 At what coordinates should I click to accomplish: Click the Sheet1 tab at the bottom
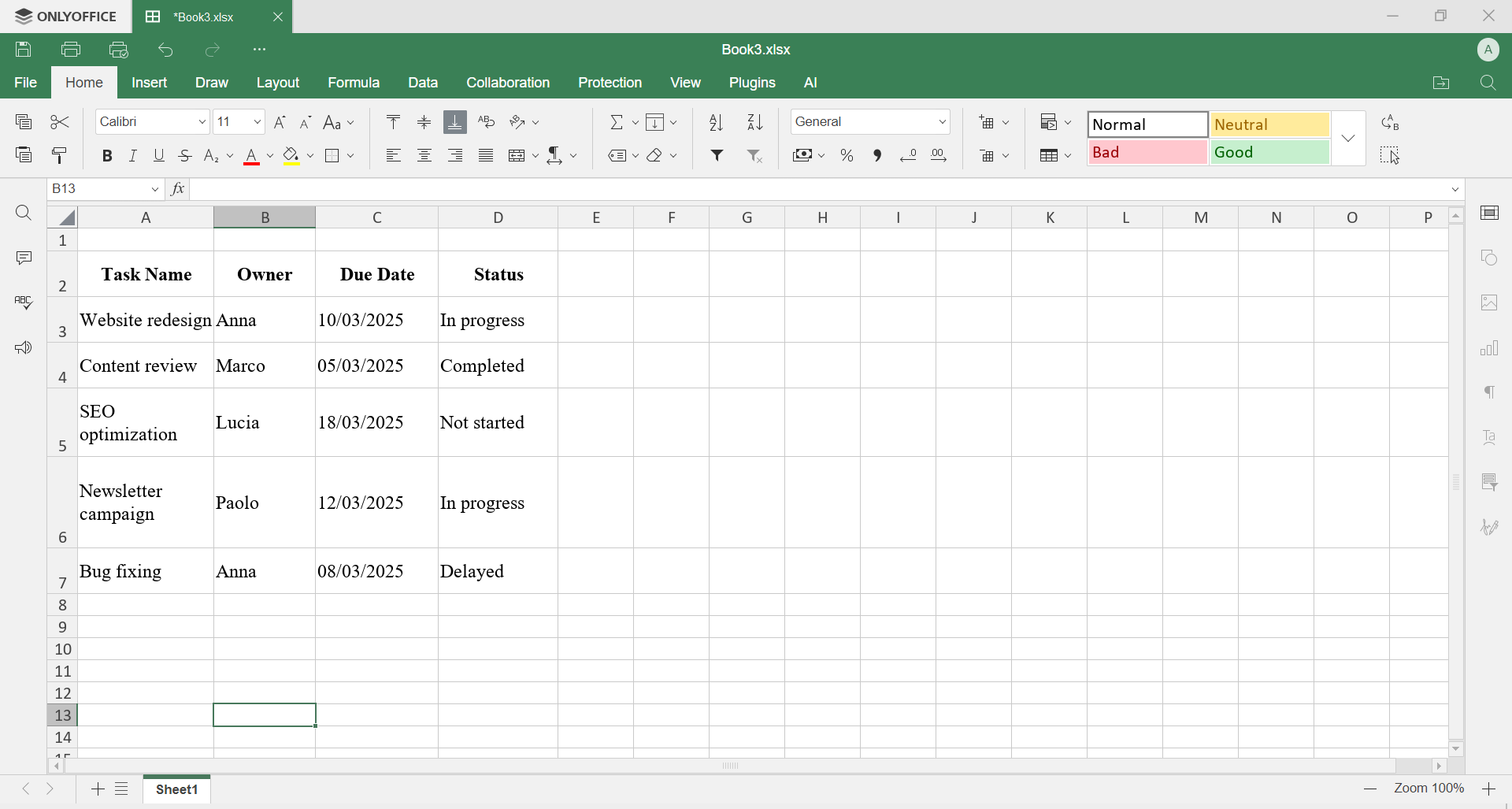coord(176,789)
